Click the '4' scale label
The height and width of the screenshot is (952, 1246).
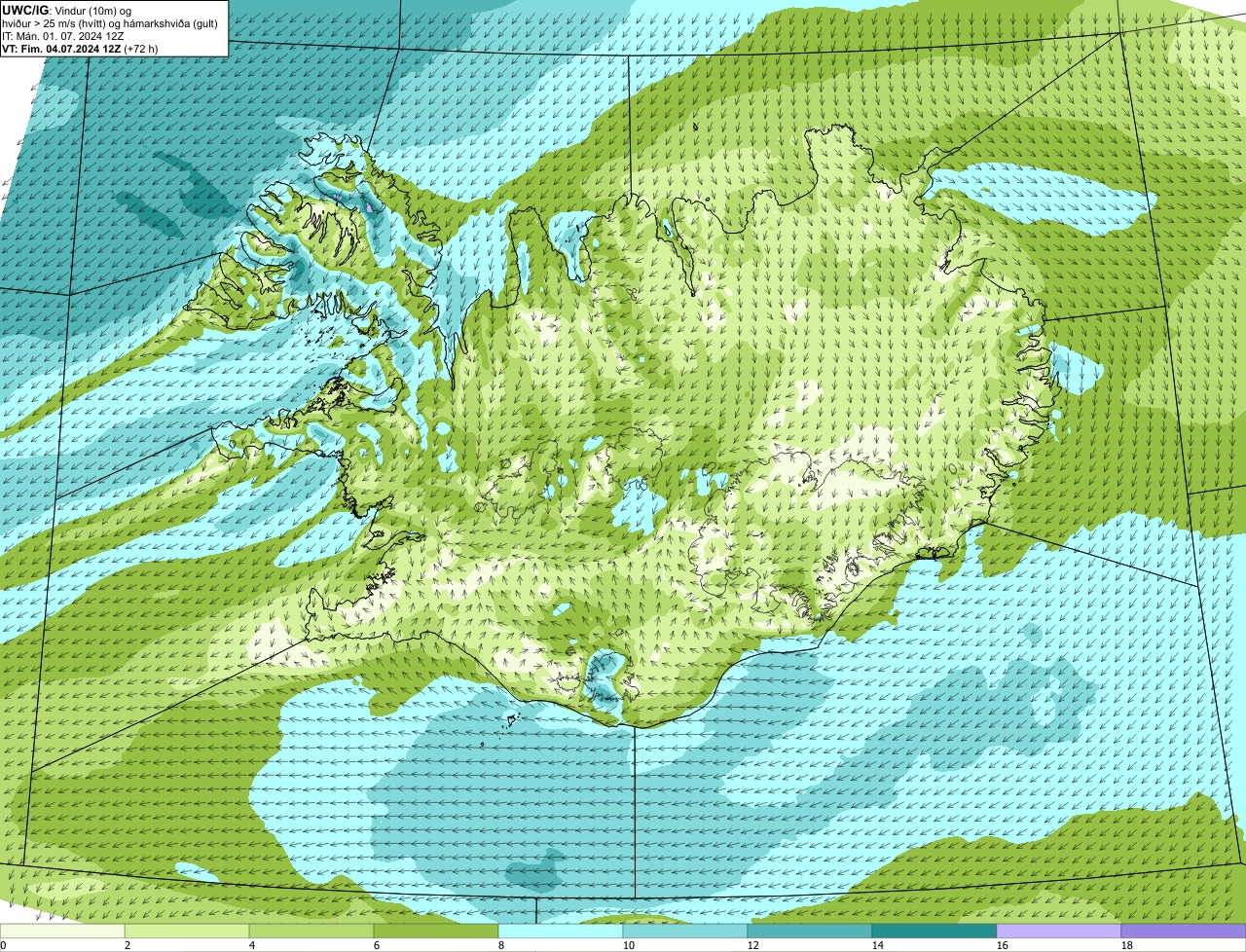252,945
